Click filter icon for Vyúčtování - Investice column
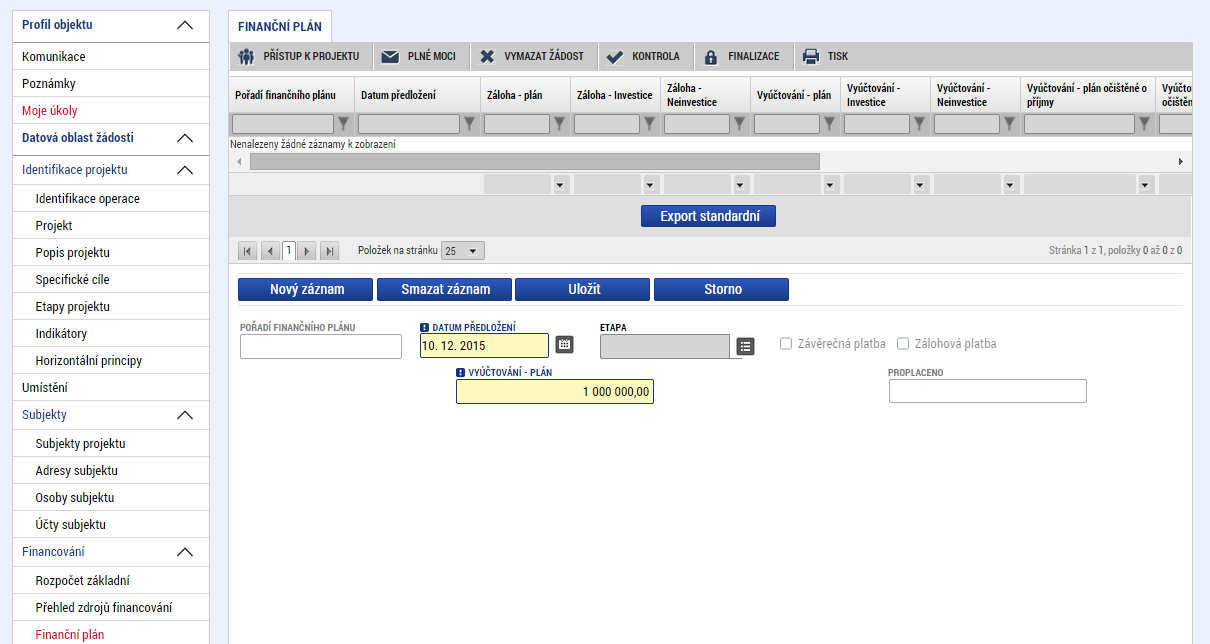 click(x=920, y=124)
